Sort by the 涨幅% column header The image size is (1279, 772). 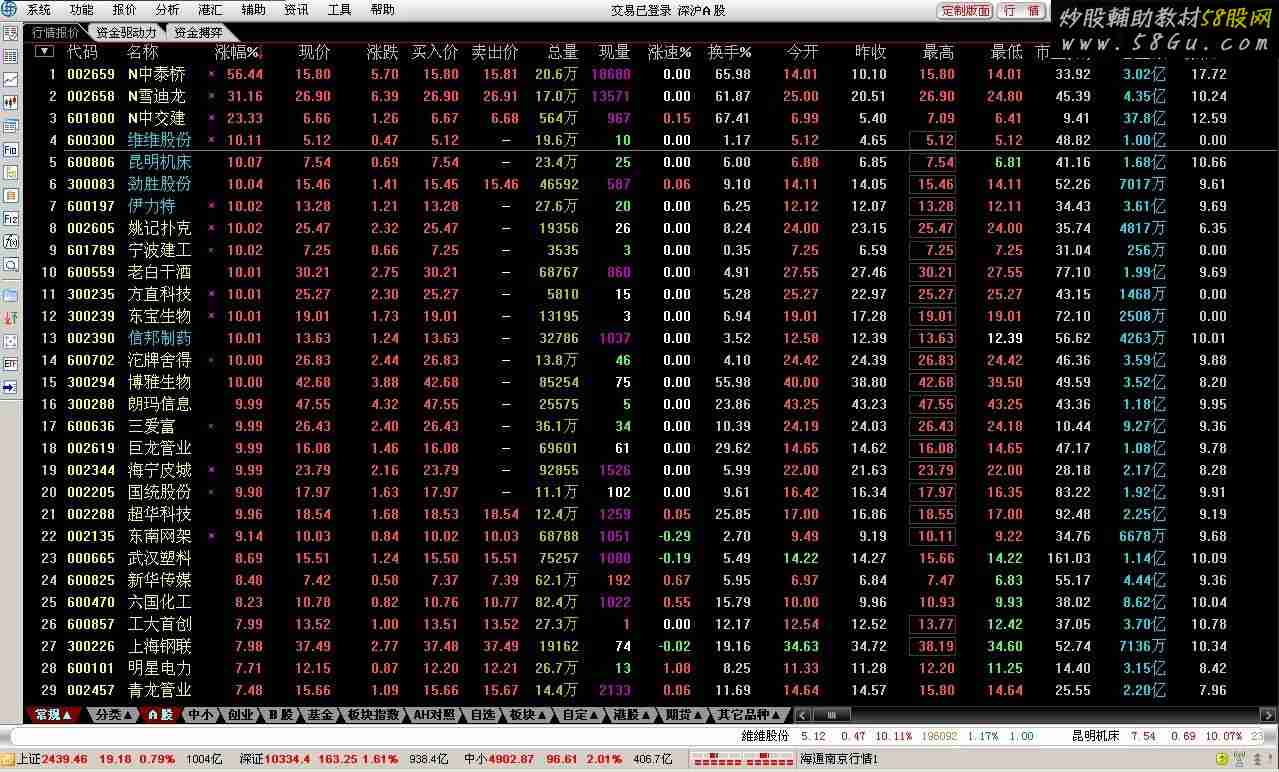(237, 52)
